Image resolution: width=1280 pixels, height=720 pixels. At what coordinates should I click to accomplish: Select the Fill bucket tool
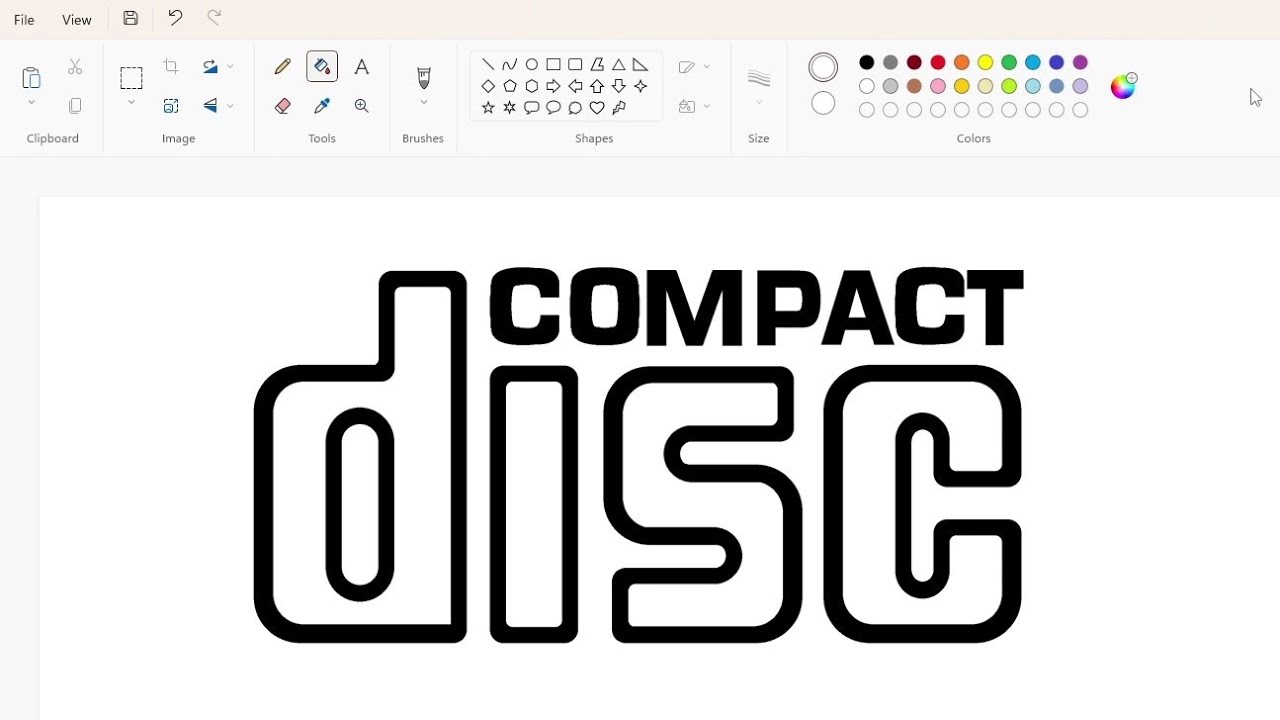(322, 67)
